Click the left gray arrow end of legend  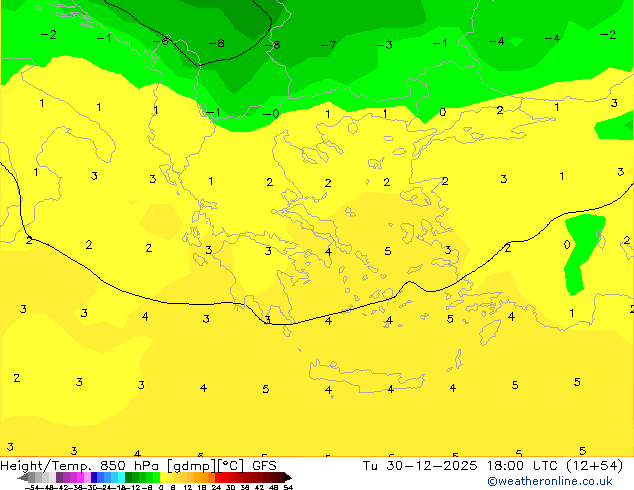[x=23, y=478]
